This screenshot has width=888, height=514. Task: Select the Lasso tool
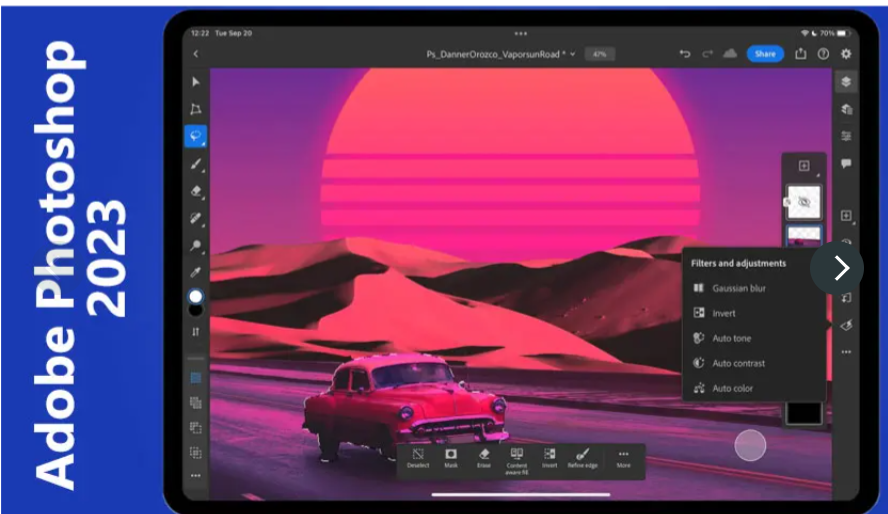tap(196, 136)
